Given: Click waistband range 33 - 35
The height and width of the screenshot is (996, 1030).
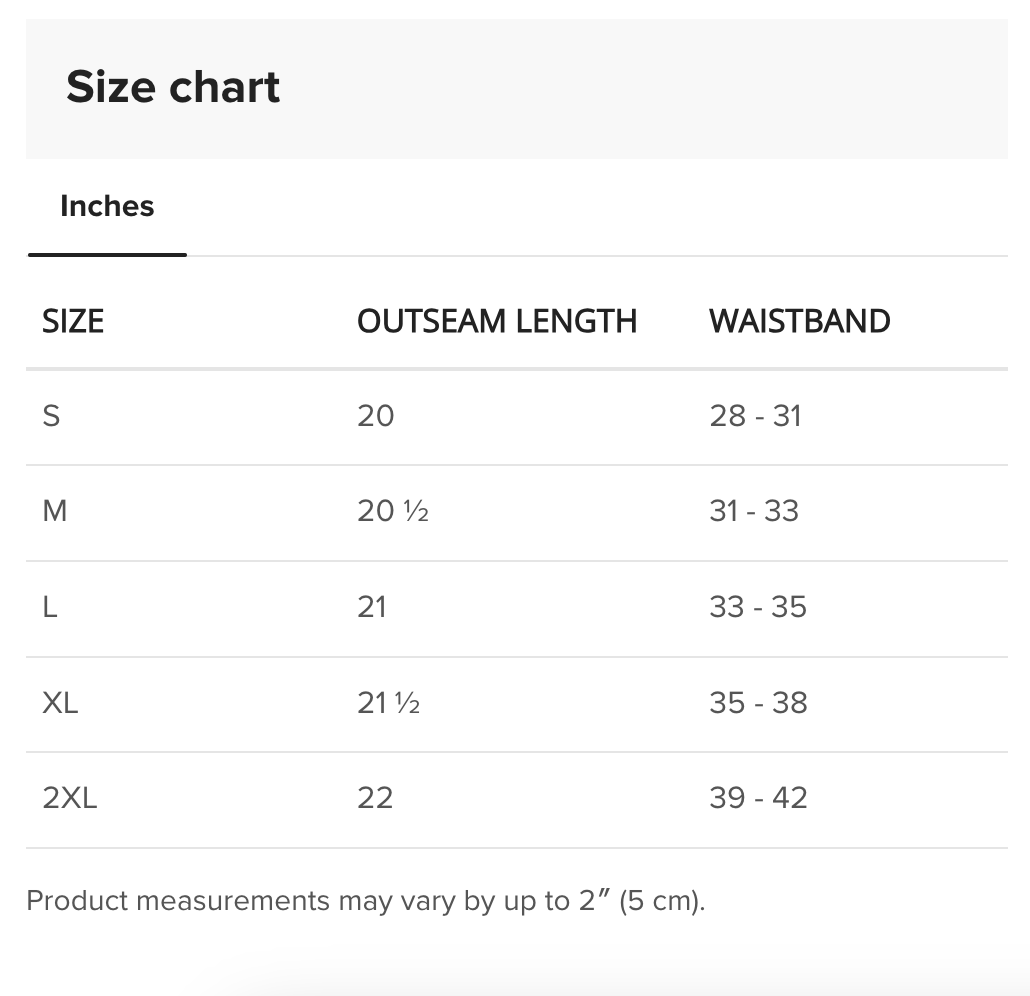Looking at the screenshot, I should tap(758, 607).
